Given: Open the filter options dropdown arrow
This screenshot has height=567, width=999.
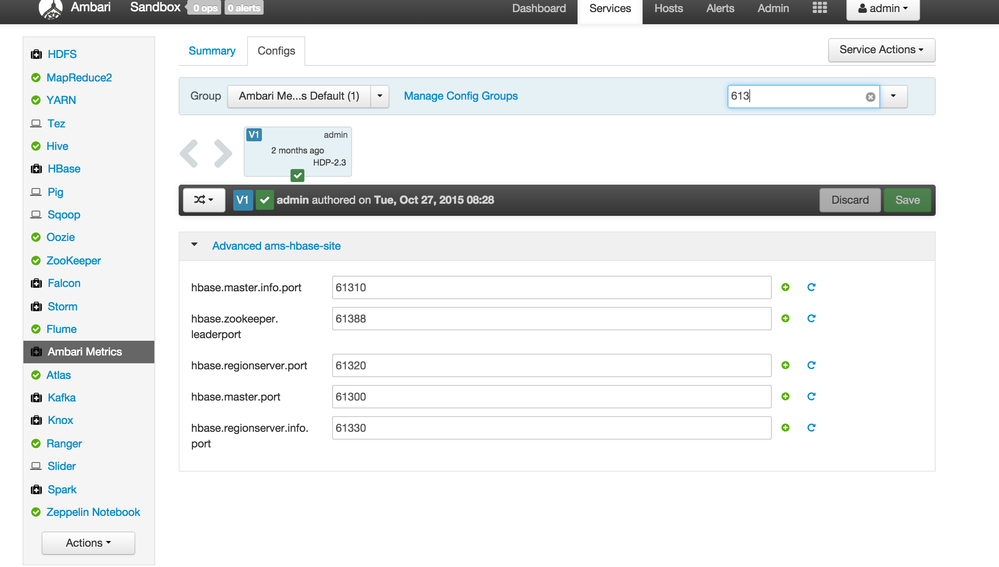Looking at the screenshot, I should [x=893, y=96].
